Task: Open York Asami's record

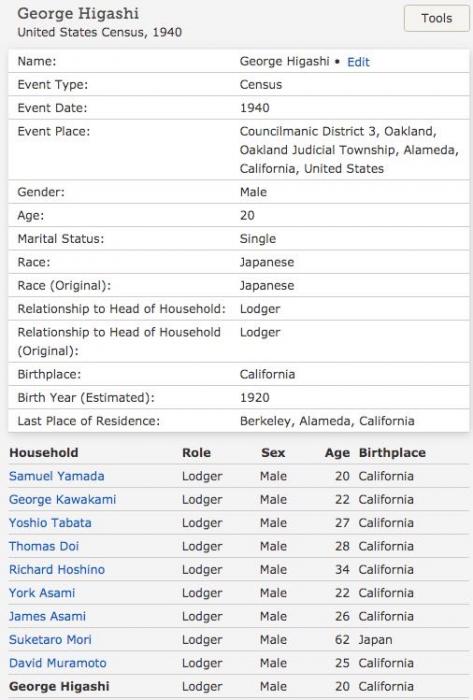Action: click(42, 593)
